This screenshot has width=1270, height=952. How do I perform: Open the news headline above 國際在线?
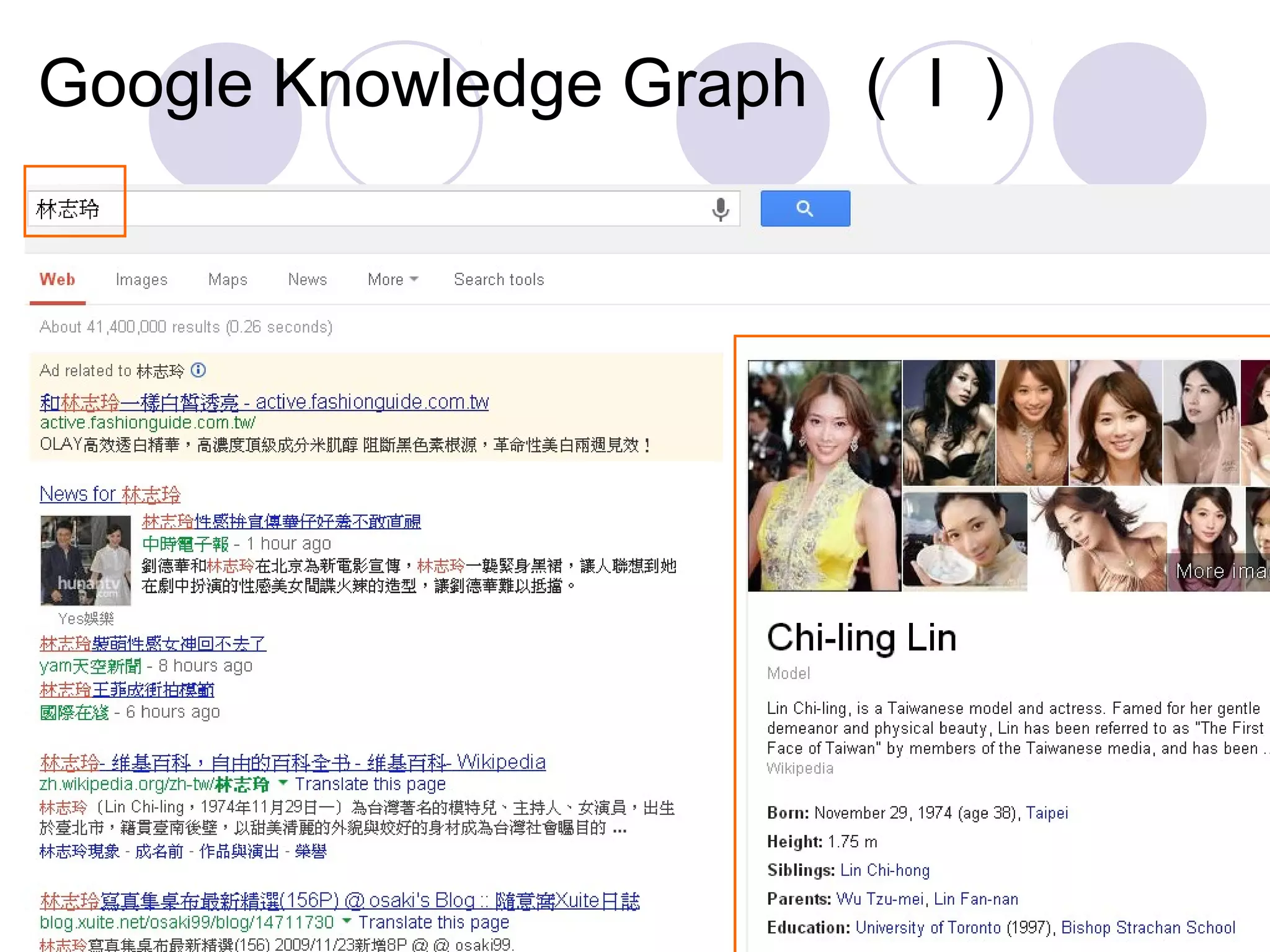point(127,690)
